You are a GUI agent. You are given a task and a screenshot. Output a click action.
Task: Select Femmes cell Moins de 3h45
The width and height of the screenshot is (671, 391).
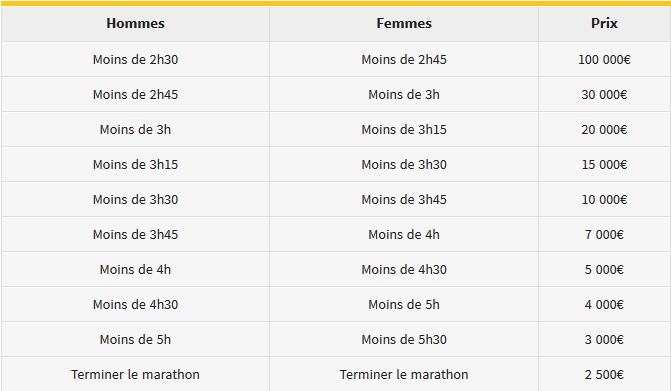(x=404, y=199)
